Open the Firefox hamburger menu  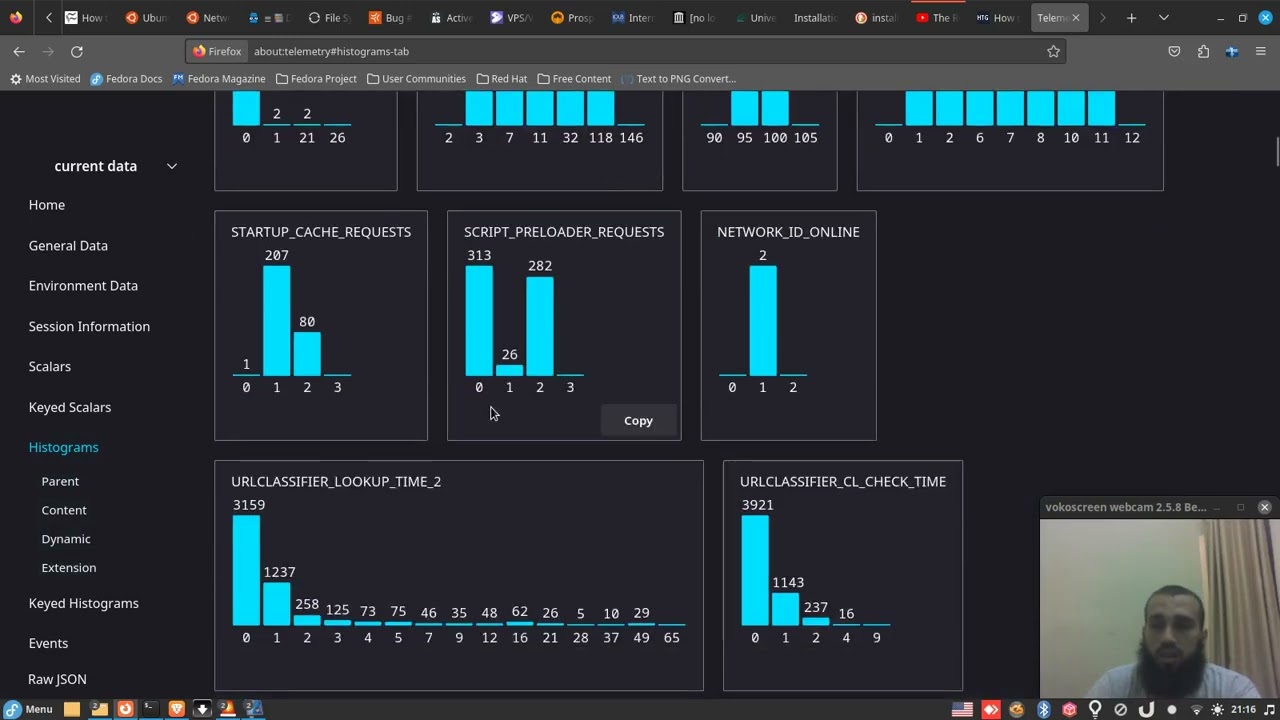click(x=1261, y=51)
